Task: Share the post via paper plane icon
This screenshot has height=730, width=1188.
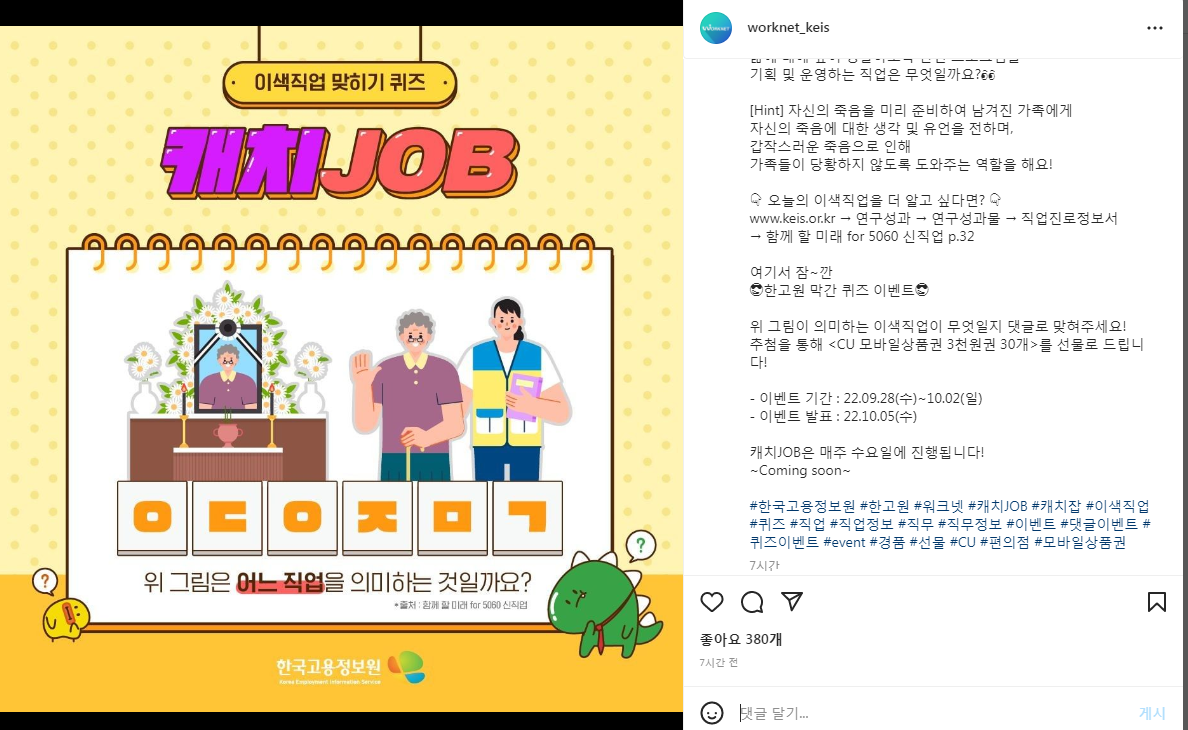Action: 792,601
